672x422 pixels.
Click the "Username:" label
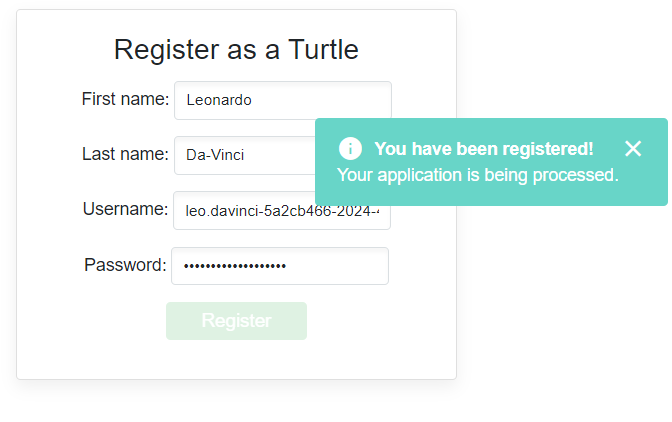tap(125, 209)
